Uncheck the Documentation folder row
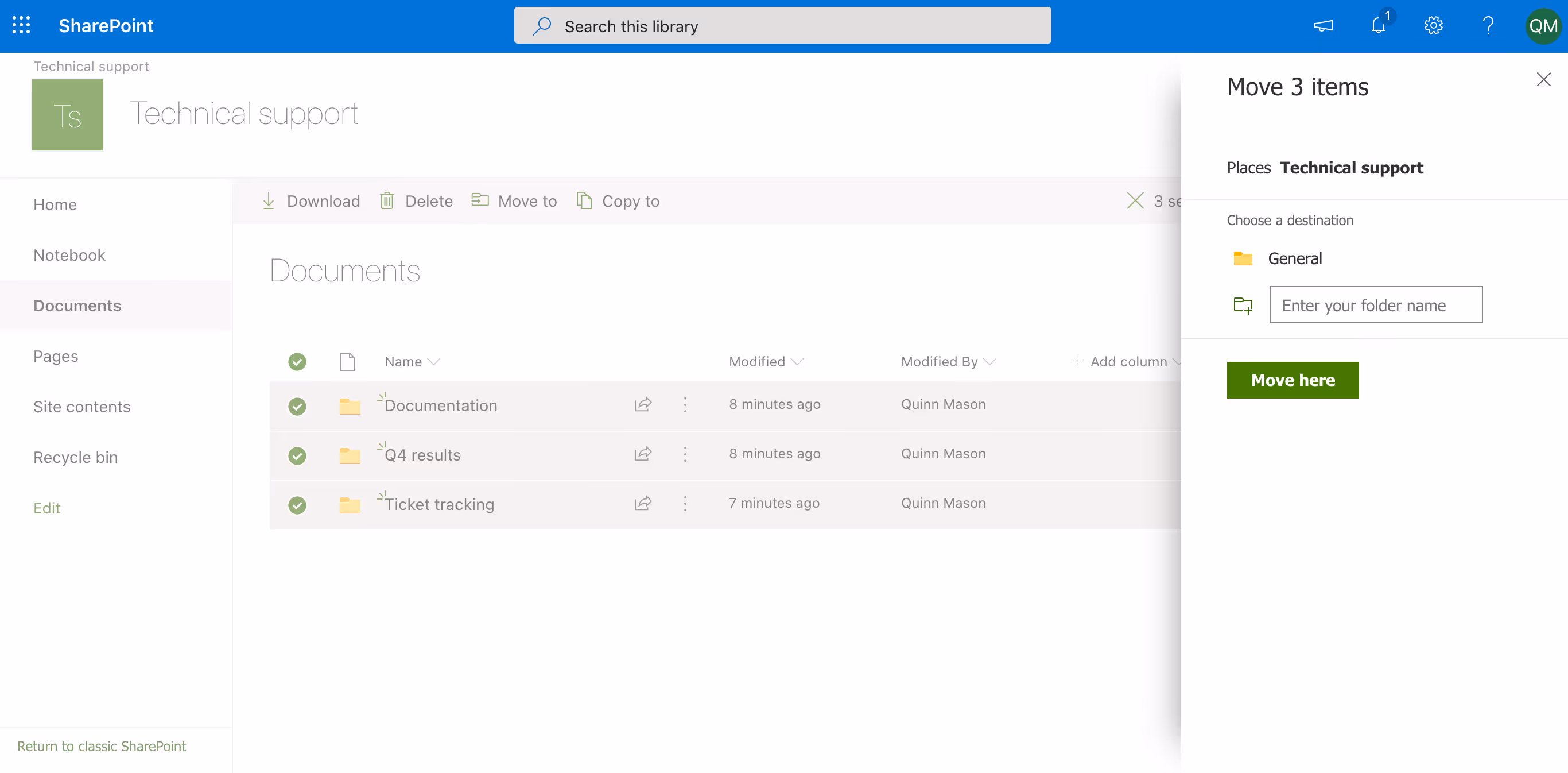Screen dimensions: 1568x773 click(x=297, y=406)
